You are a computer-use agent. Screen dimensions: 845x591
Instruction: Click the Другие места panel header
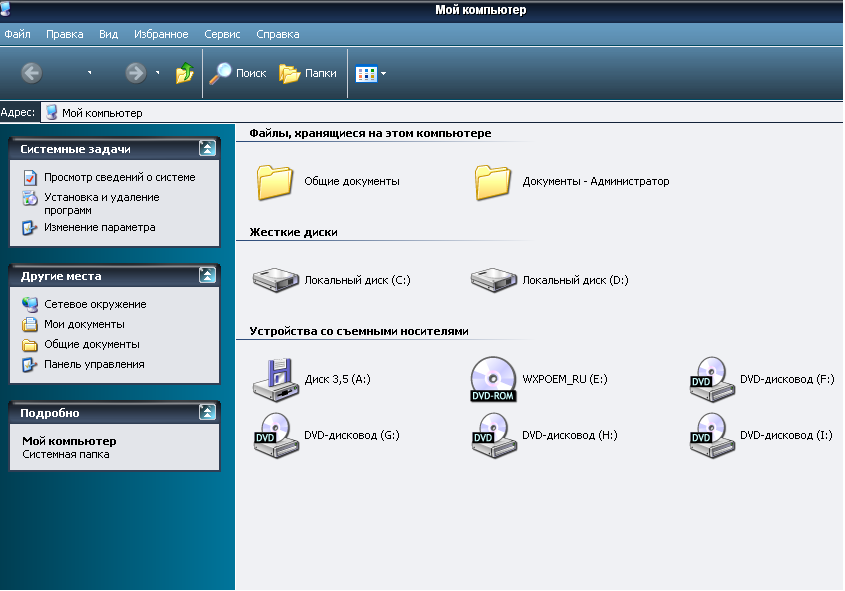(114, 276)
